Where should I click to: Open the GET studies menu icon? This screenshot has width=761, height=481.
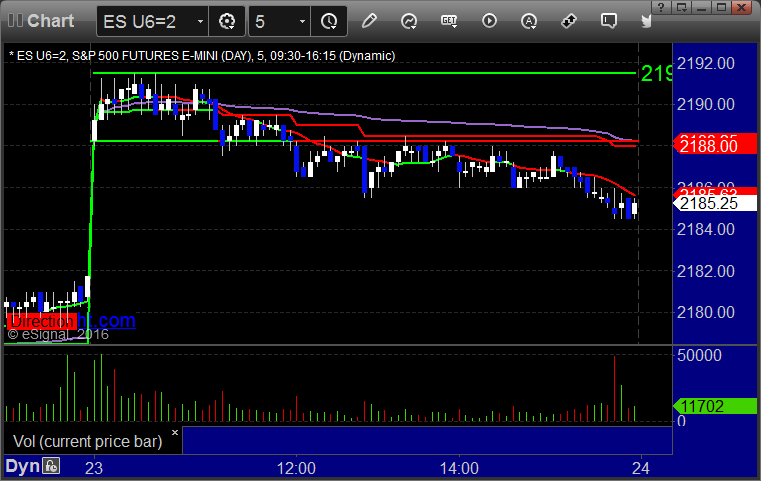(x=449, y=21)
